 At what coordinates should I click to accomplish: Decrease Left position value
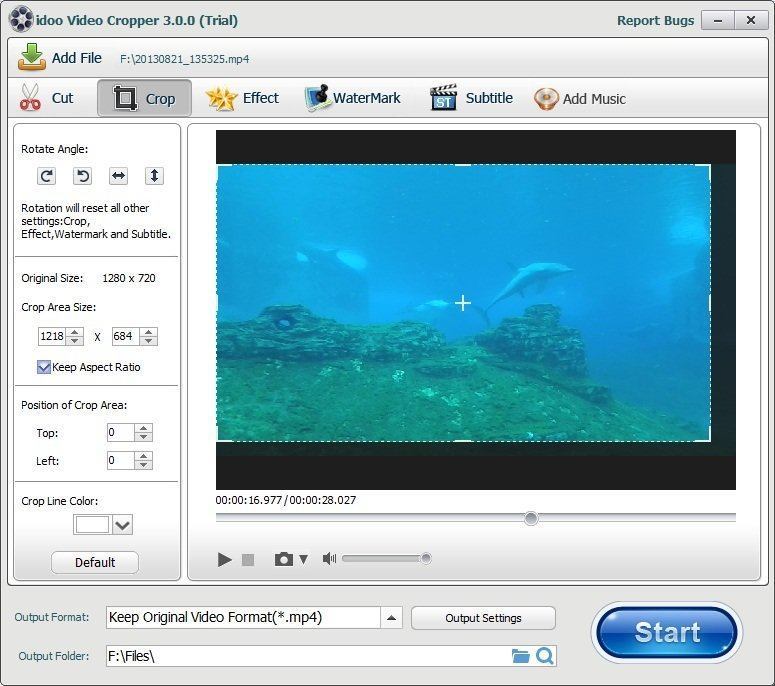coord(143,465)
